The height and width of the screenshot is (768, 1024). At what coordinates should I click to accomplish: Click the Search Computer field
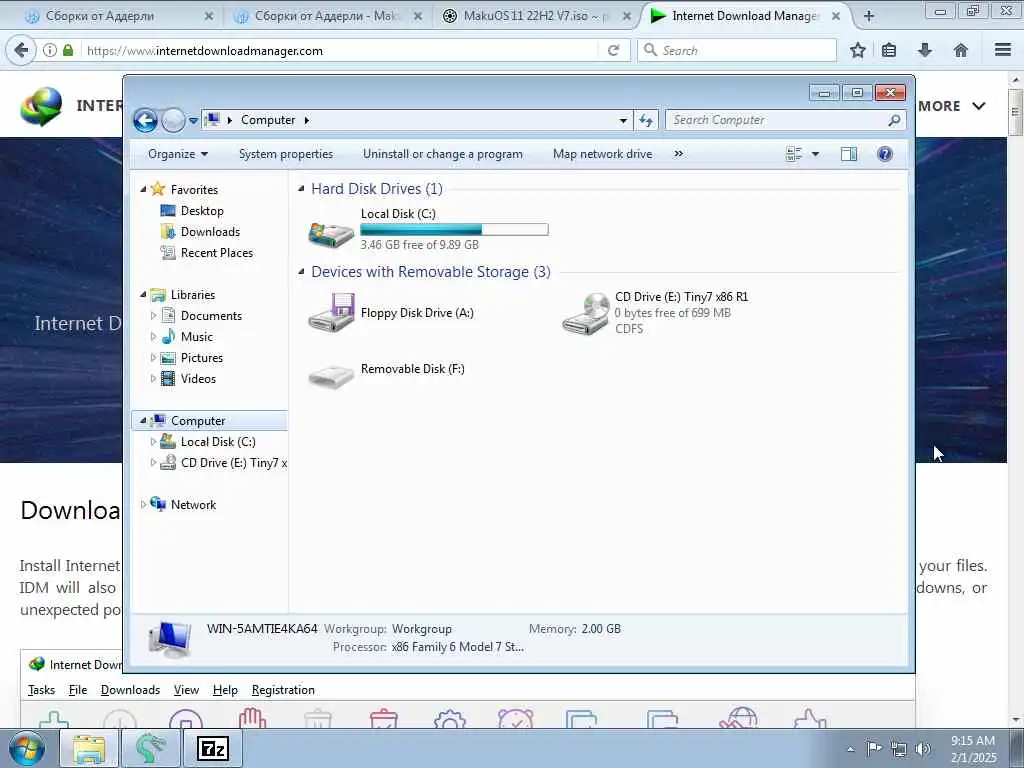click(785, 120)
